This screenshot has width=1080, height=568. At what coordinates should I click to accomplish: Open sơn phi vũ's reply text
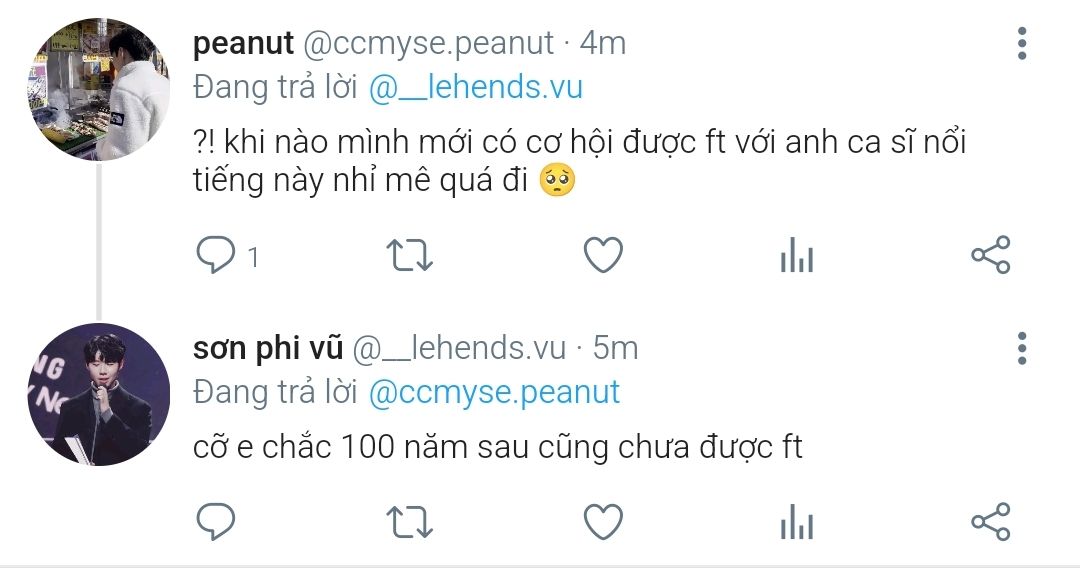498,447
